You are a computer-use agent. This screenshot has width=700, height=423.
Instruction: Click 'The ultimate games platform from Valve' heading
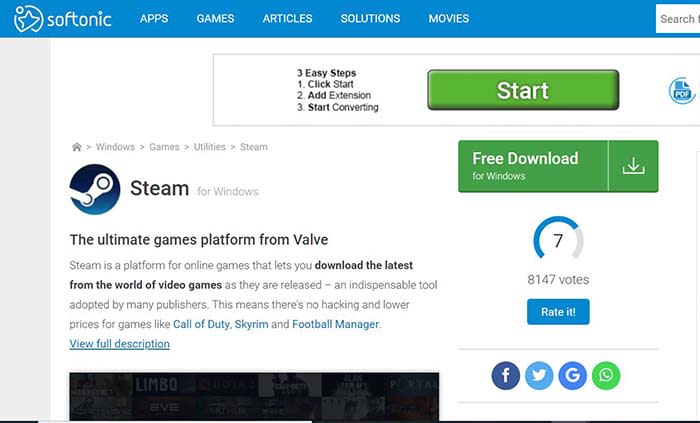(x=199, y=240)
